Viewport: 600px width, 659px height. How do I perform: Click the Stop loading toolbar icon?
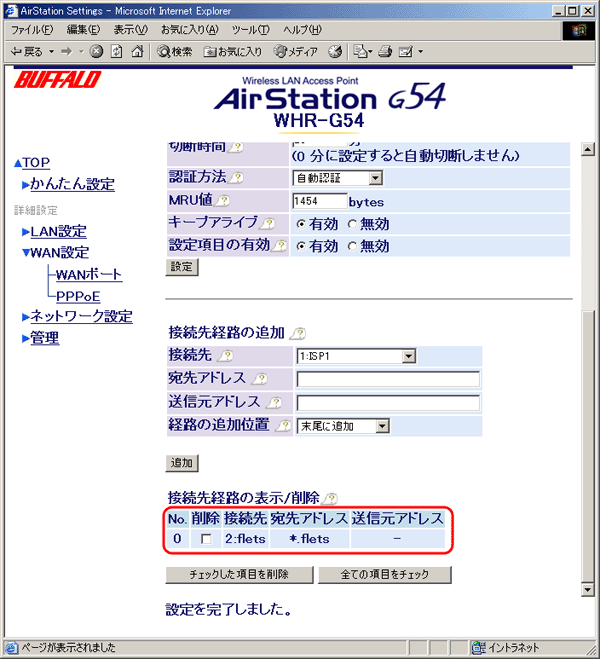[x=96, y=51]
